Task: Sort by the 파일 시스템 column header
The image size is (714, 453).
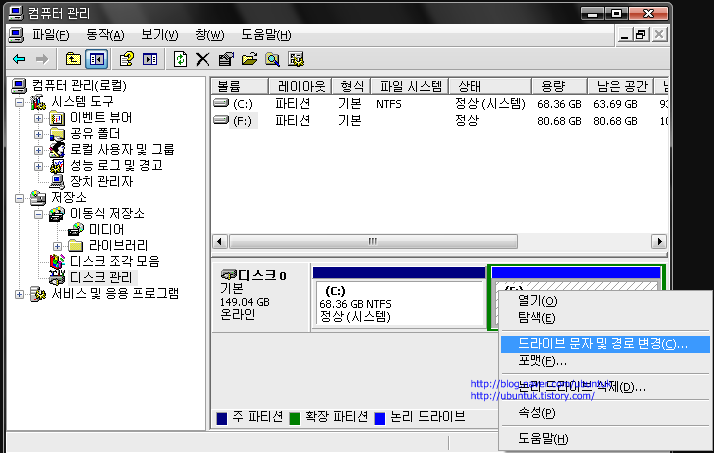Action: 410,86
